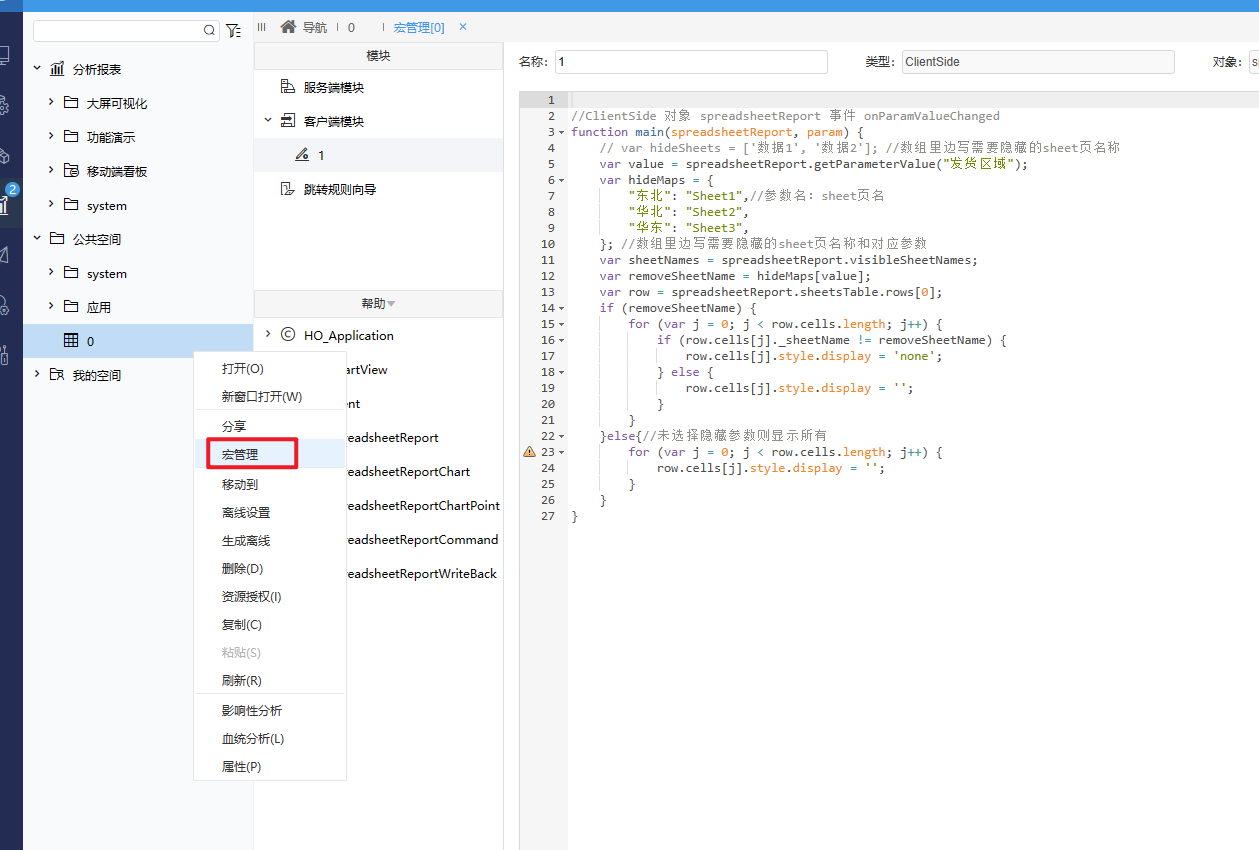
Task: Expand the 移动端看板 folder
Action: click(51, 171)
